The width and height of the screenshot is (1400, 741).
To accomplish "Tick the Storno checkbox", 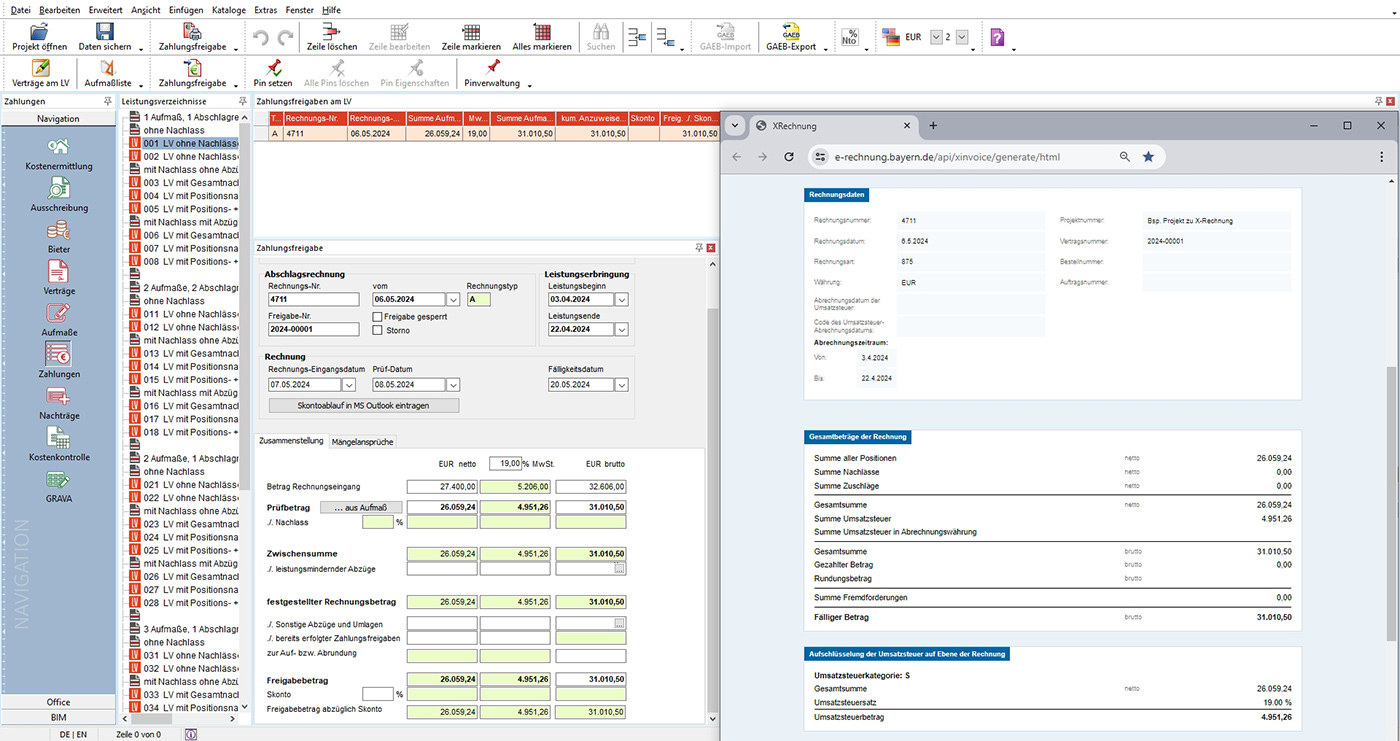I will (x=378, y=330).
